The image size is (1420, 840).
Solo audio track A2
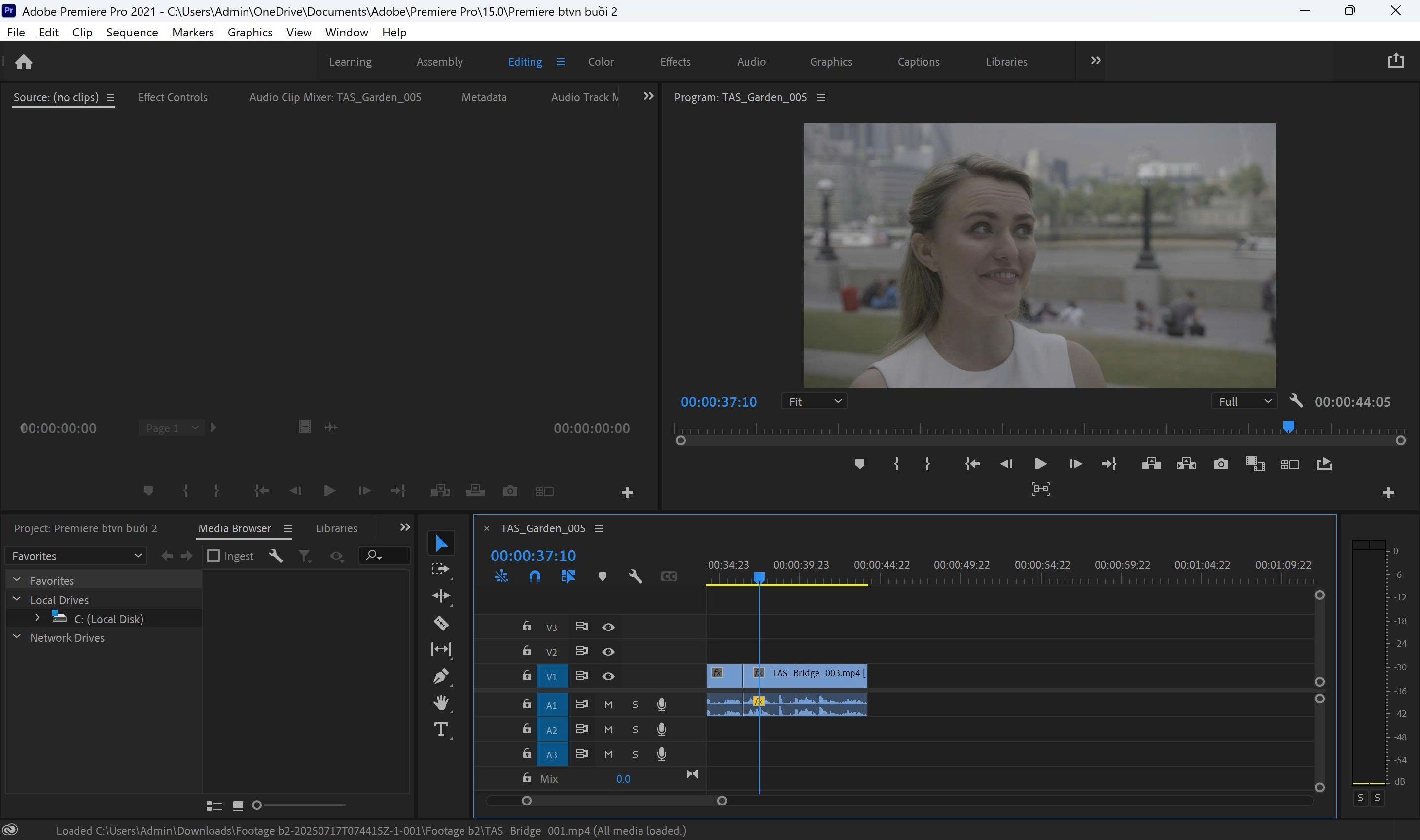(x=635, y=730)
